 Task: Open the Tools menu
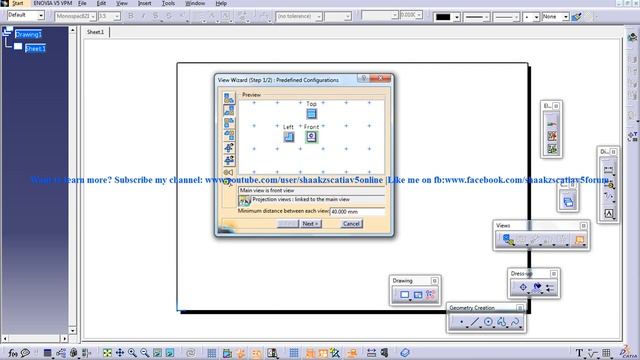coord(168,3)
